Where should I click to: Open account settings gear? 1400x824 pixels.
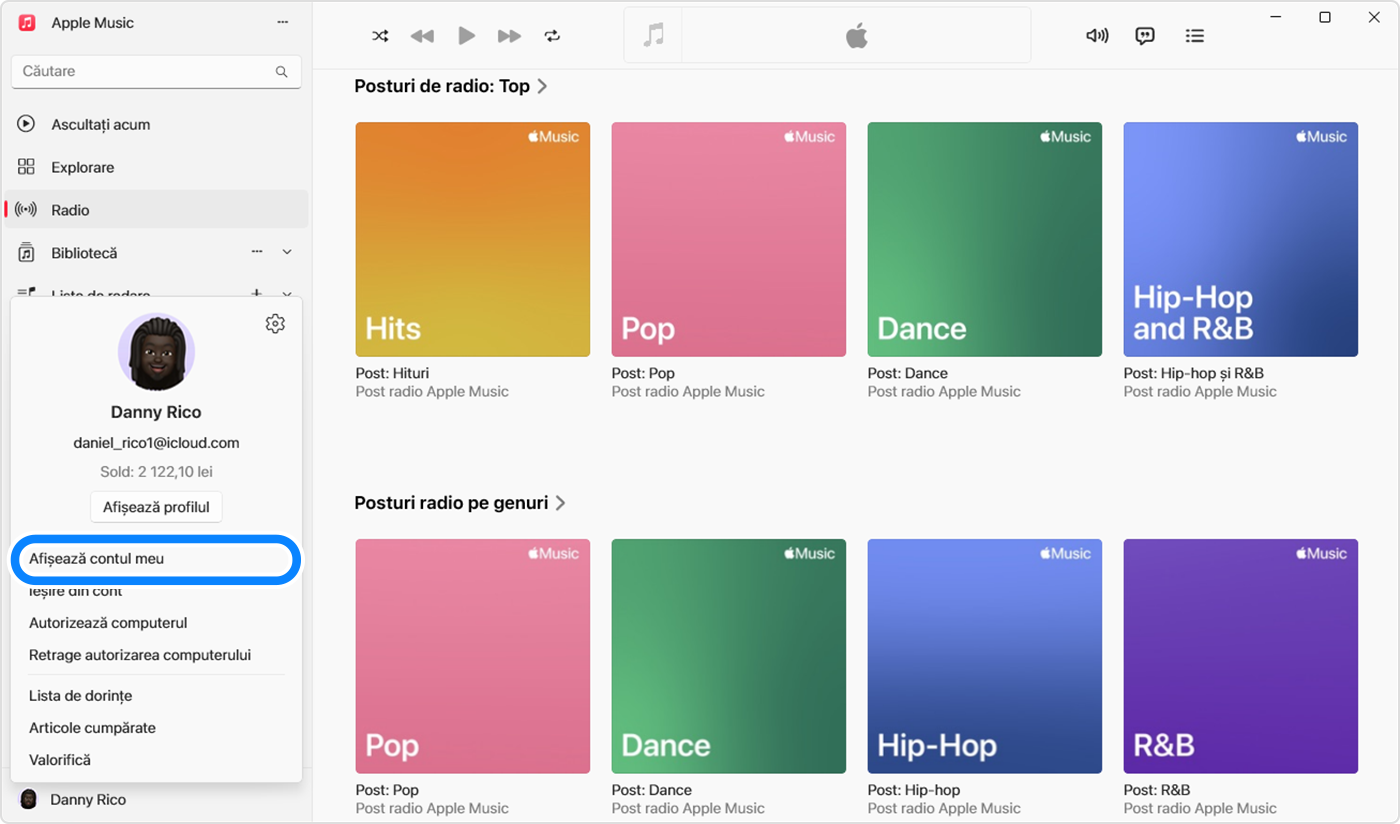275,324
